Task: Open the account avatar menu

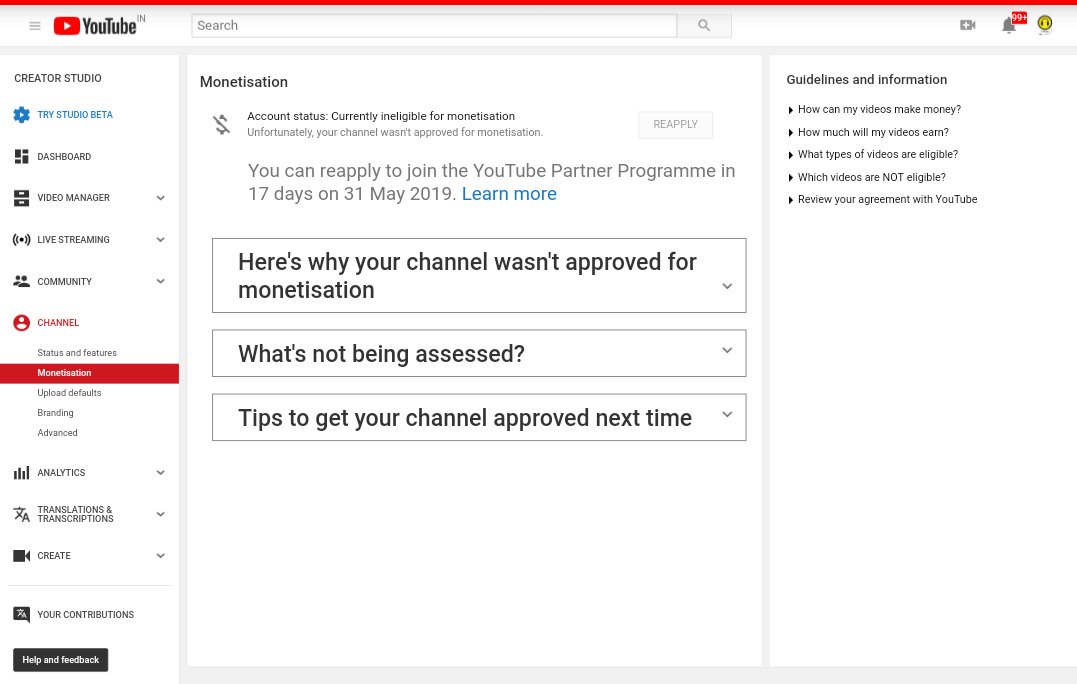Action: [x=1045, y=25]
